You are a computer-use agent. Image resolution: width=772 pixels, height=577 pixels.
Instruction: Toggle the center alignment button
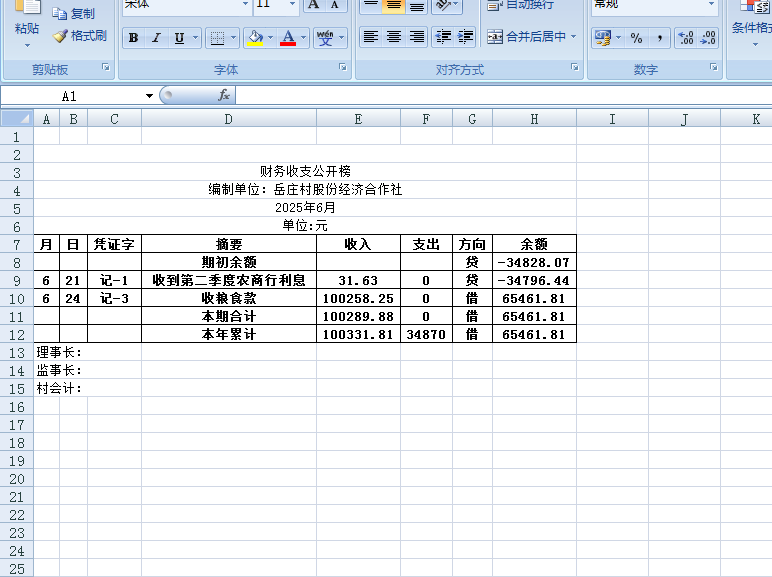394,37
